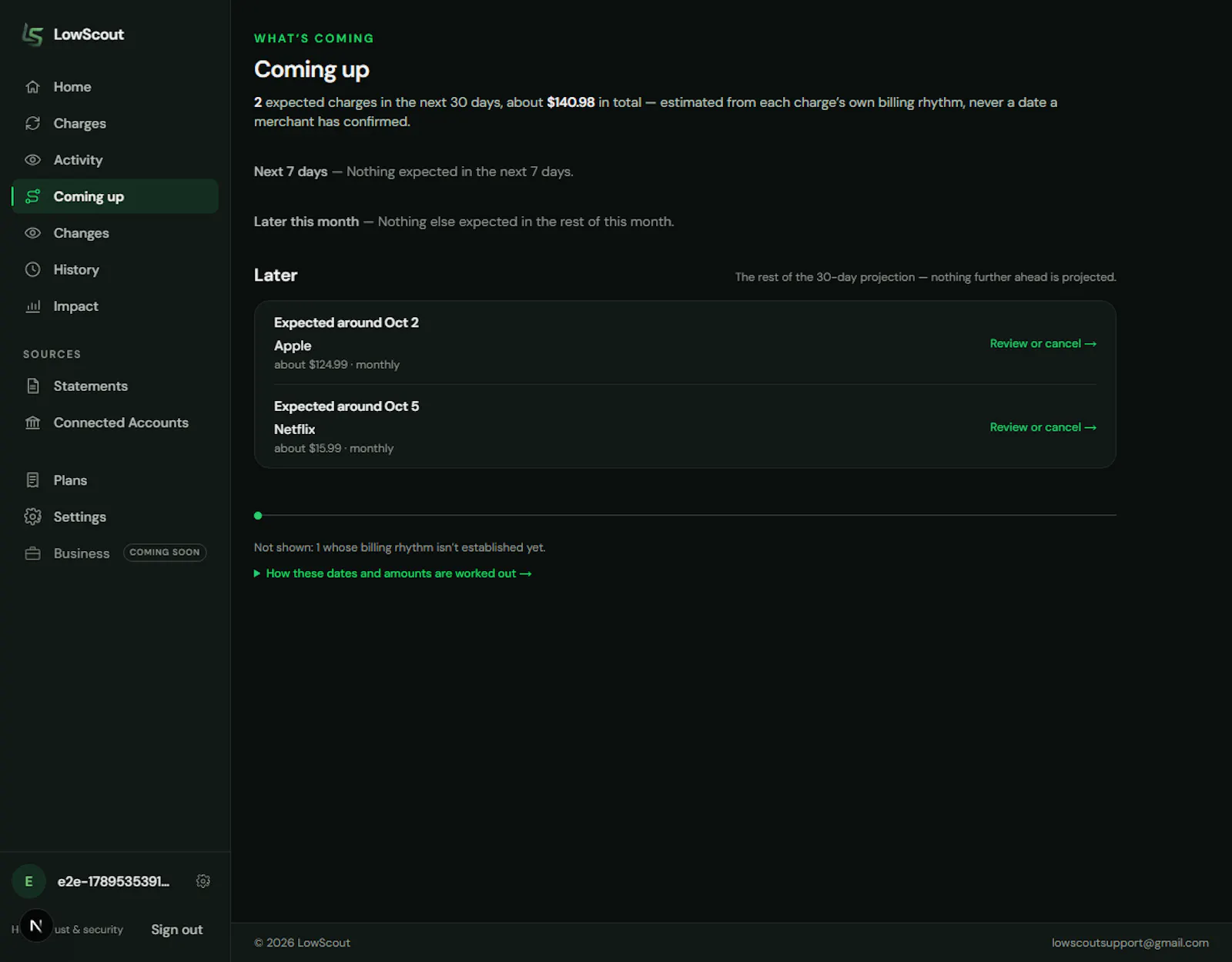Review or cancel the Apple charge
Viewport: 1232px width, 962px height.
1043,343
